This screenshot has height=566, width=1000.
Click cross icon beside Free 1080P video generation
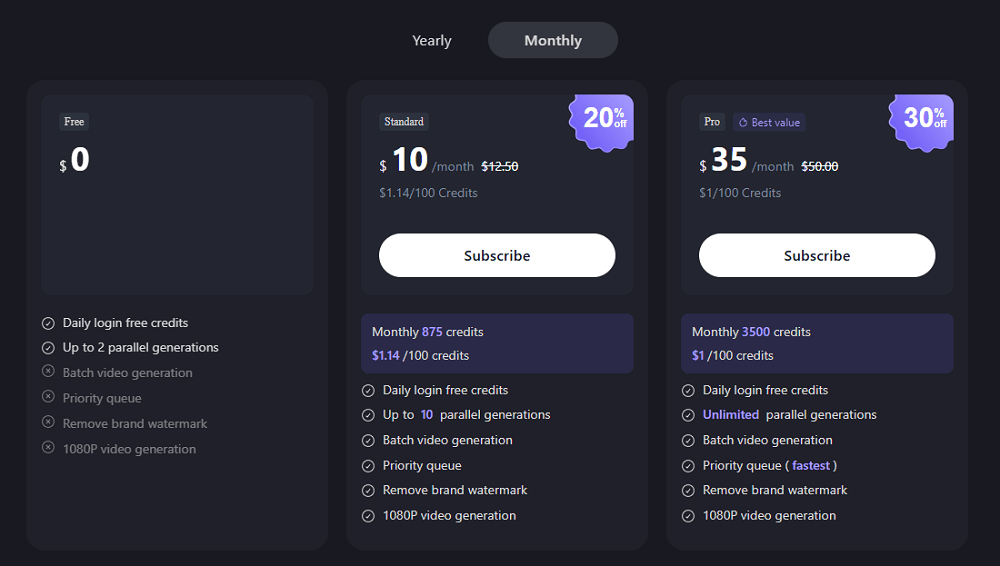click(48, 448)
